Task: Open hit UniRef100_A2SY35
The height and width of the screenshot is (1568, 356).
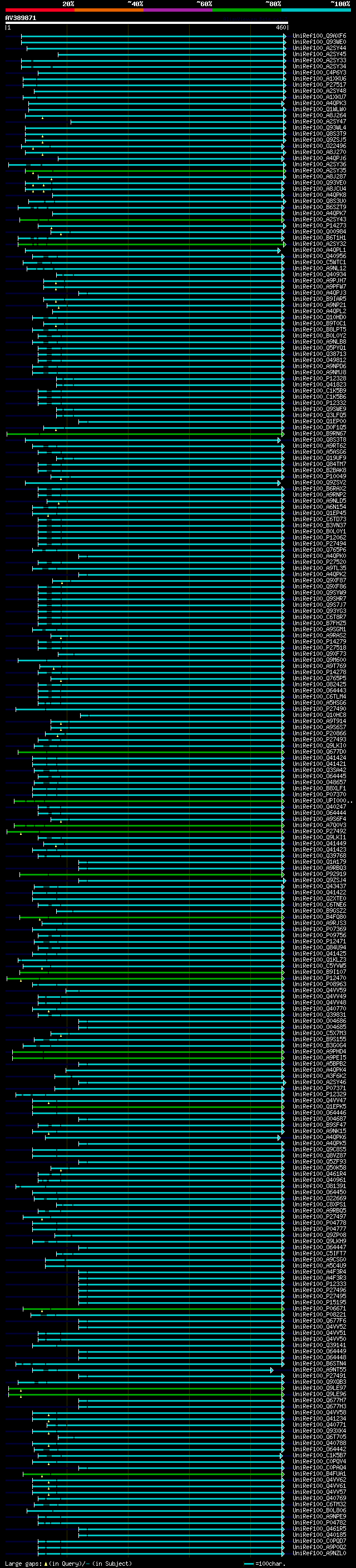Action: coord(319,170)
